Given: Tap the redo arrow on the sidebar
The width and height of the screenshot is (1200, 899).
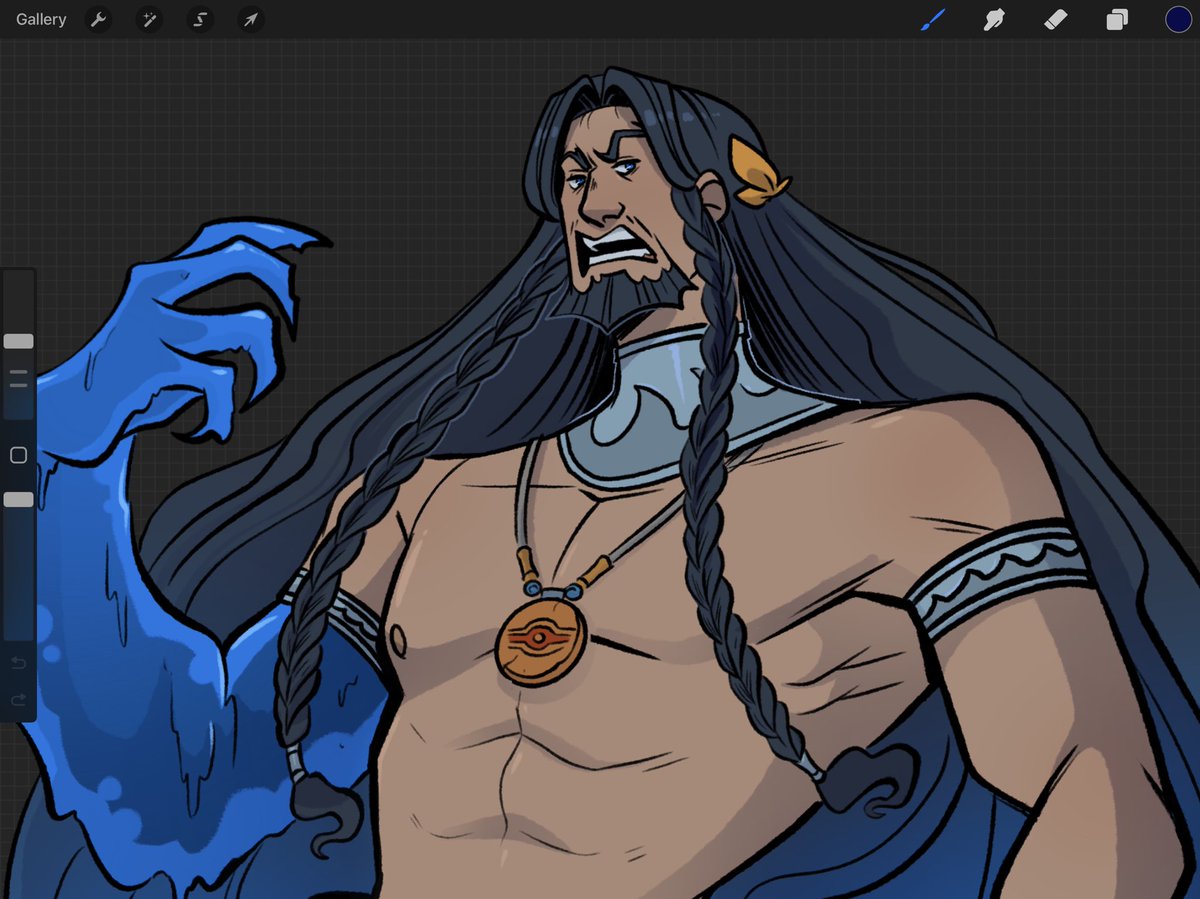Looking at the screenshot, I should pyautogui.click(x=18, y=700).
